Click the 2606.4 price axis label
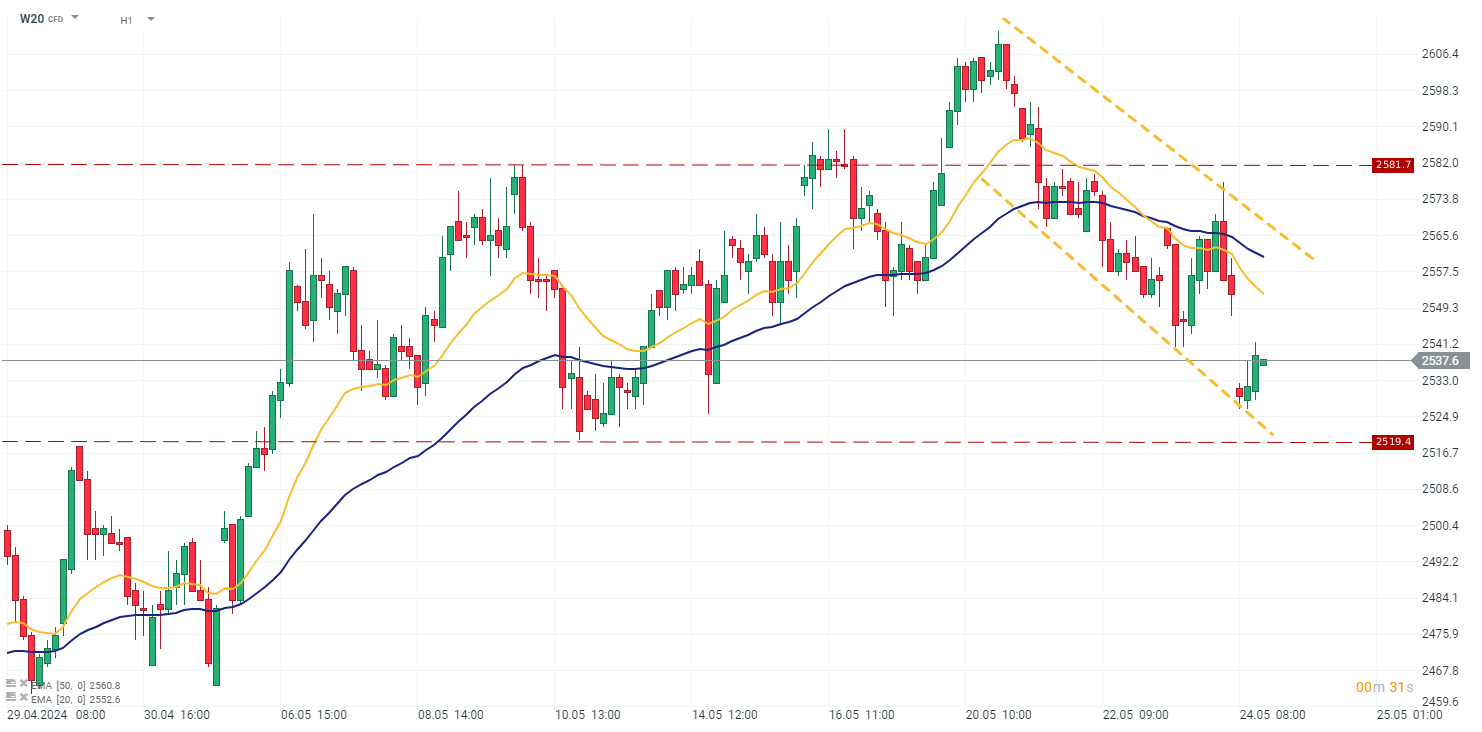Image resolution: width=1482 pixels, height=732 pixels. click(x=1439, y=54)
